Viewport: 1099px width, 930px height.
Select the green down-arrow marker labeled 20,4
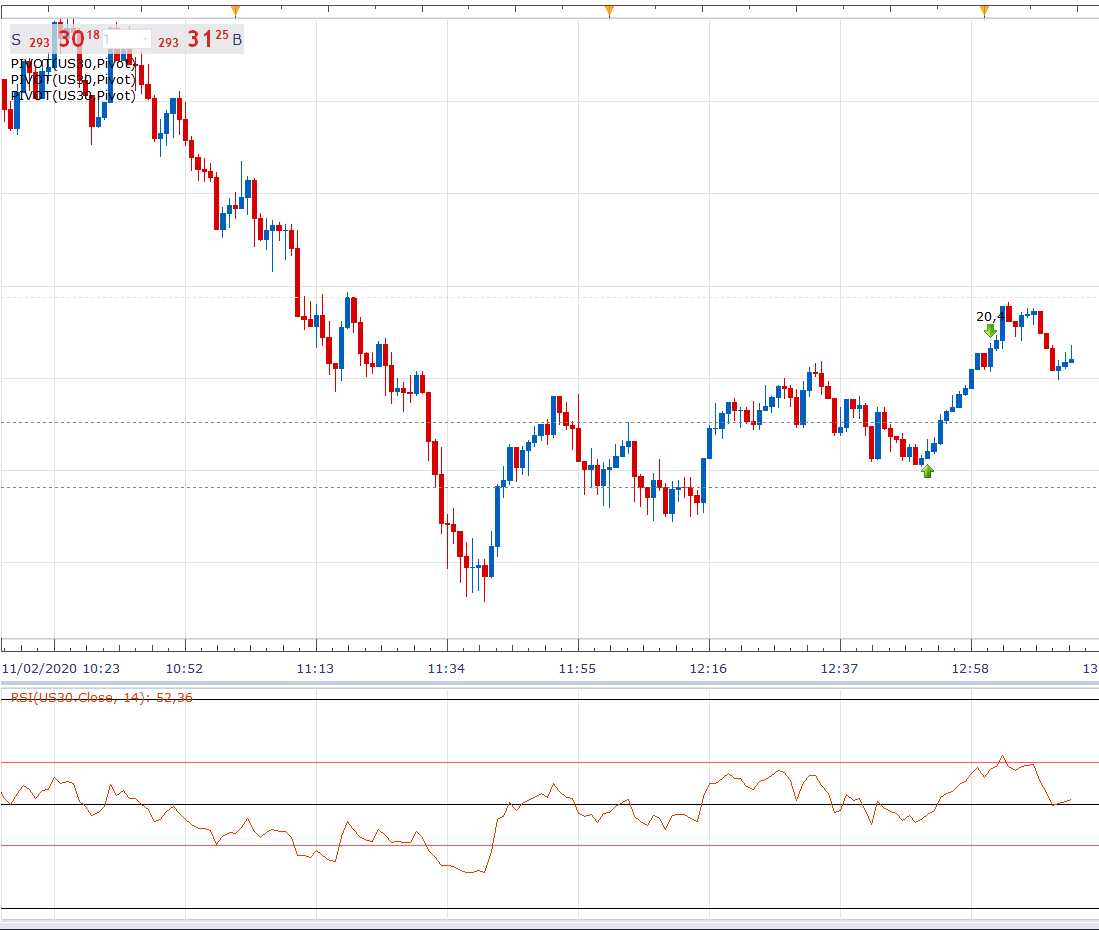tap(990, 330)
